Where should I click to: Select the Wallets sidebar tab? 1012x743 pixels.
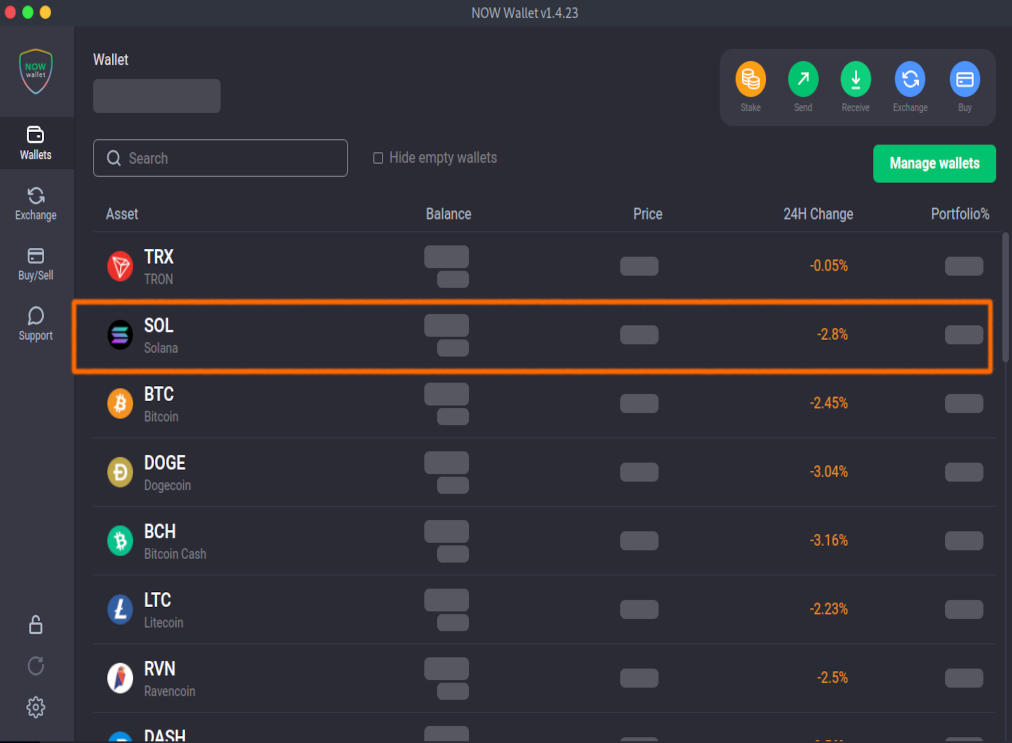point(36,142)
